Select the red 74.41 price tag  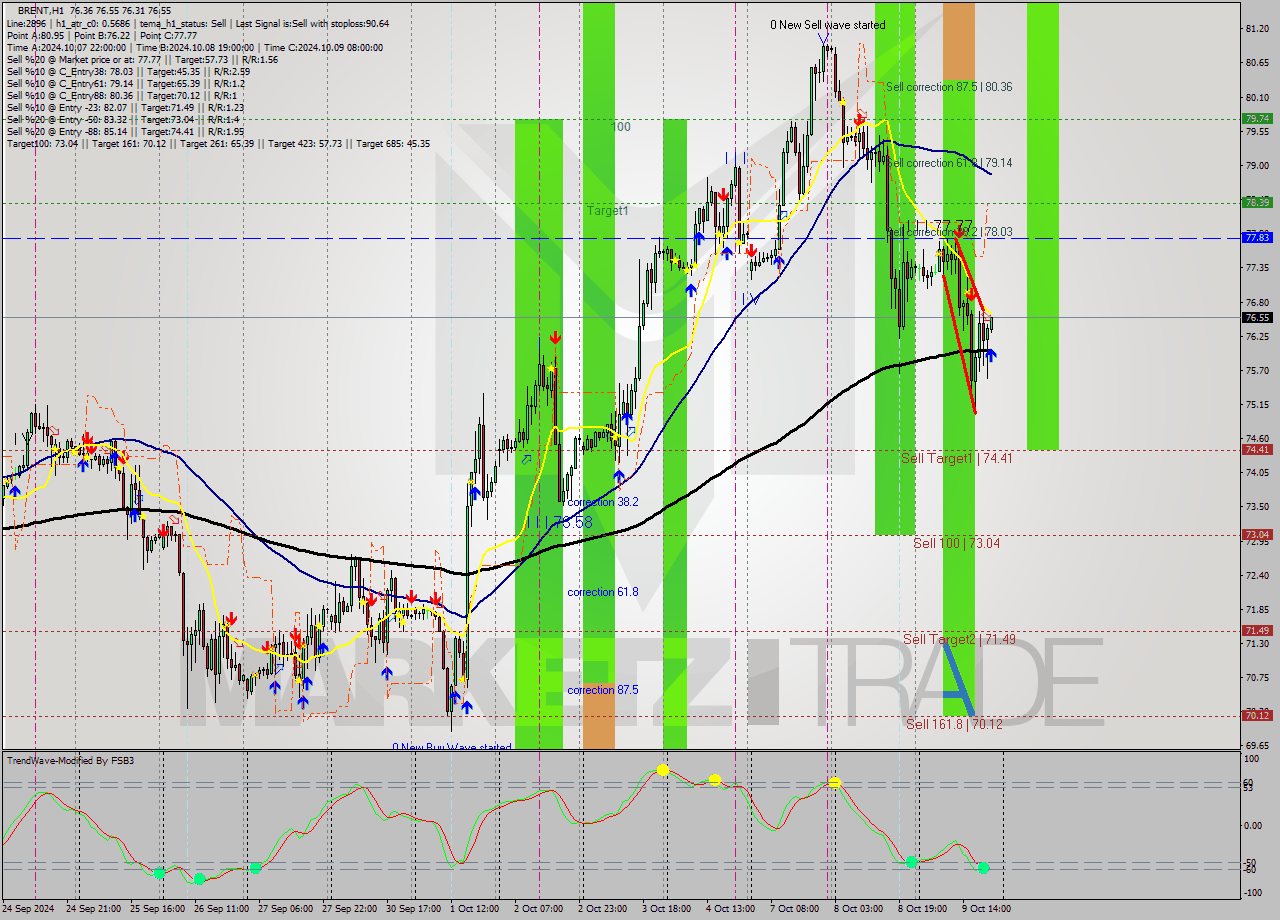coord(1256,450)
